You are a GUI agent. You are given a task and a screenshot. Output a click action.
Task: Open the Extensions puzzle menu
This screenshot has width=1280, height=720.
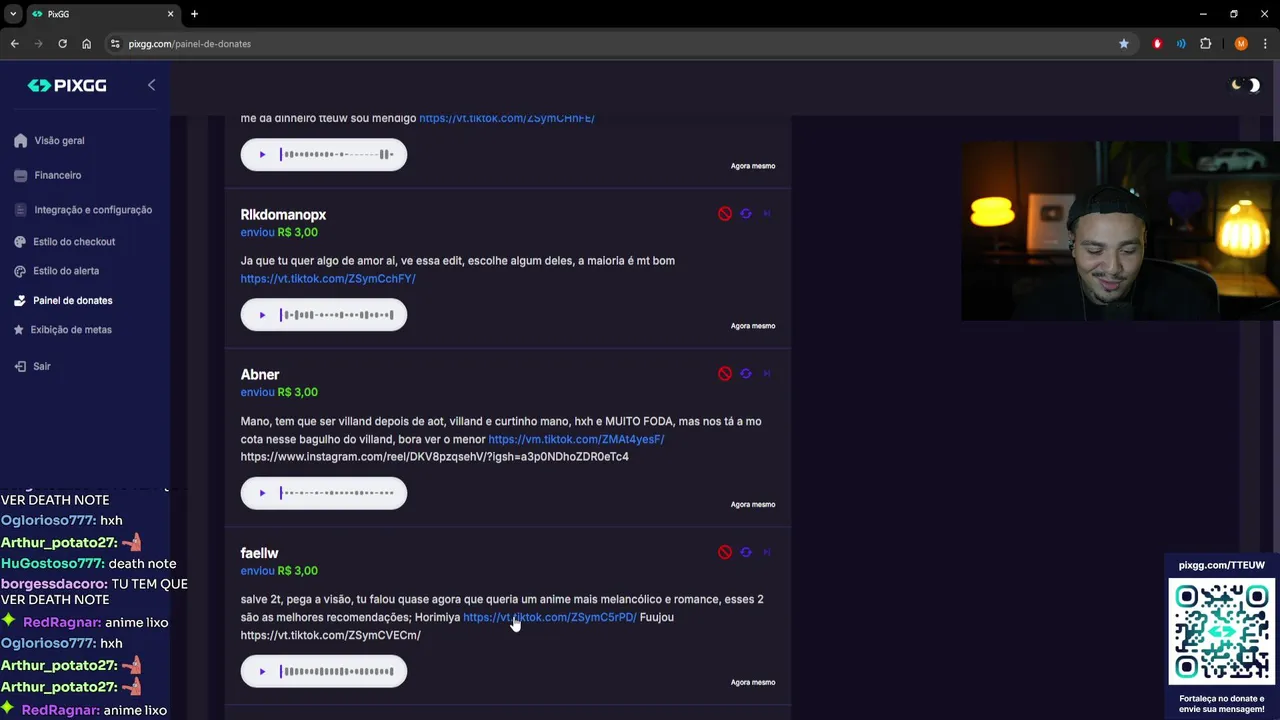[x=1205, y=44]
